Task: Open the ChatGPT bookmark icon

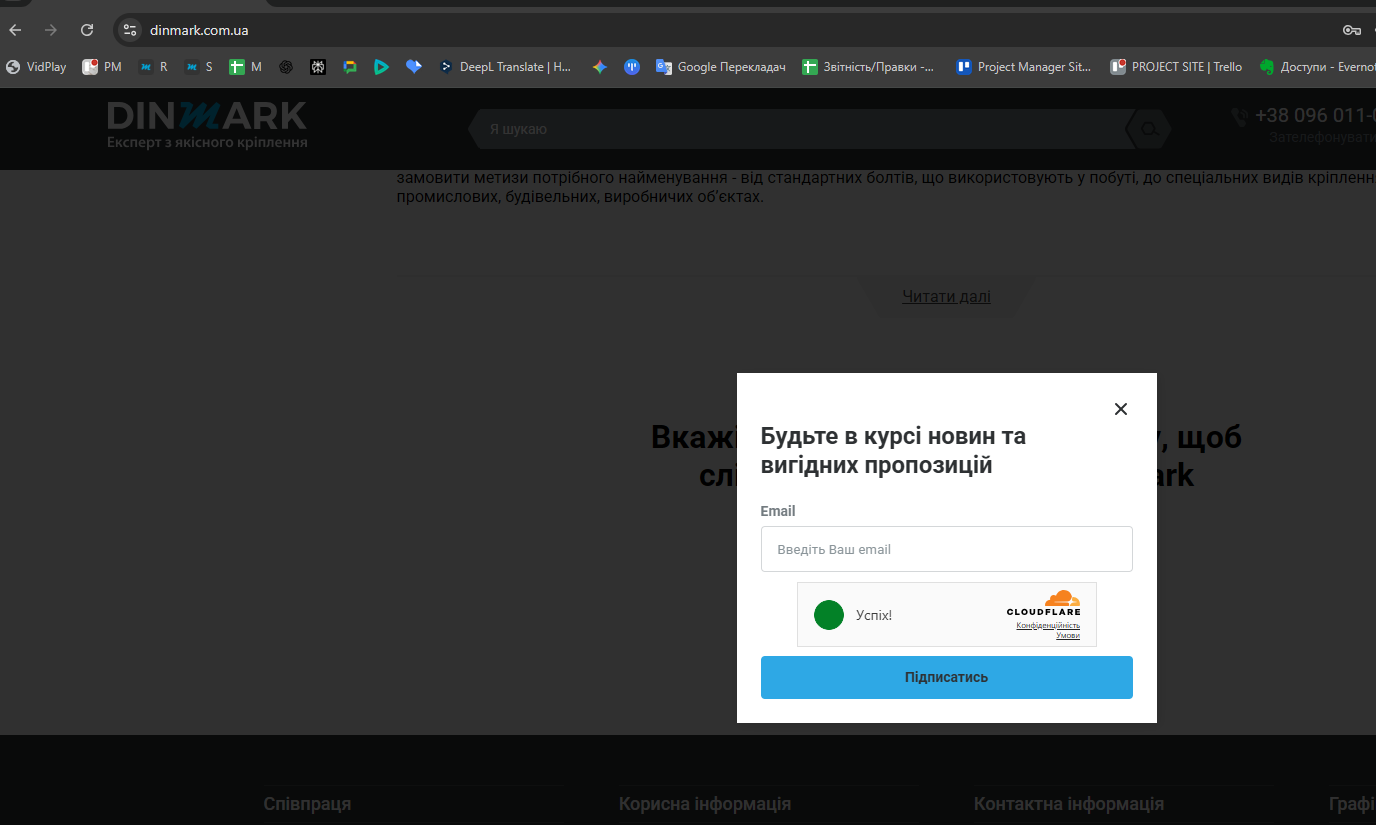Action: tap(286, 67)
